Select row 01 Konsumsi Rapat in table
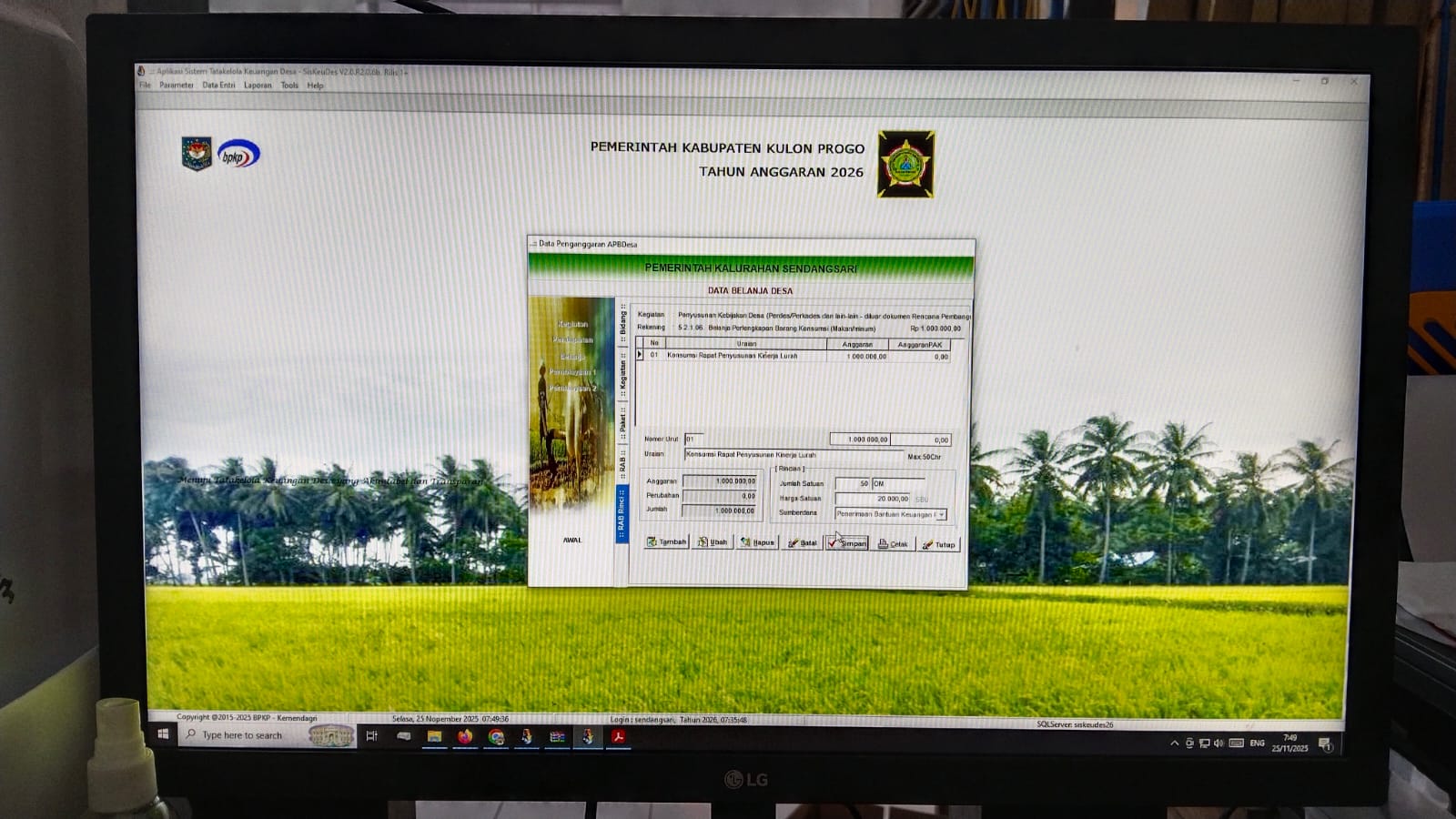 pyautogui.click(x=733, y=356)
